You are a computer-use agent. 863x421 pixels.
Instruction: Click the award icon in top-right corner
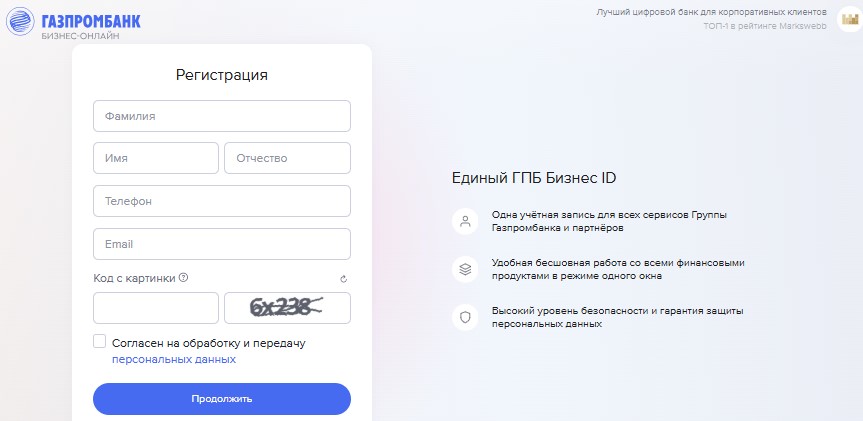(848, 21)
